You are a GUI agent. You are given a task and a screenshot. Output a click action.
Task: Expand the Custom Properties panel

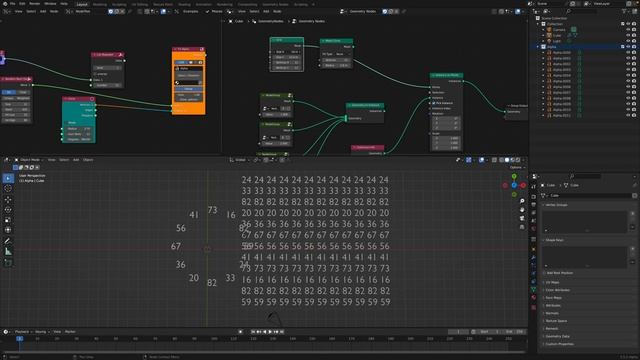559,344
